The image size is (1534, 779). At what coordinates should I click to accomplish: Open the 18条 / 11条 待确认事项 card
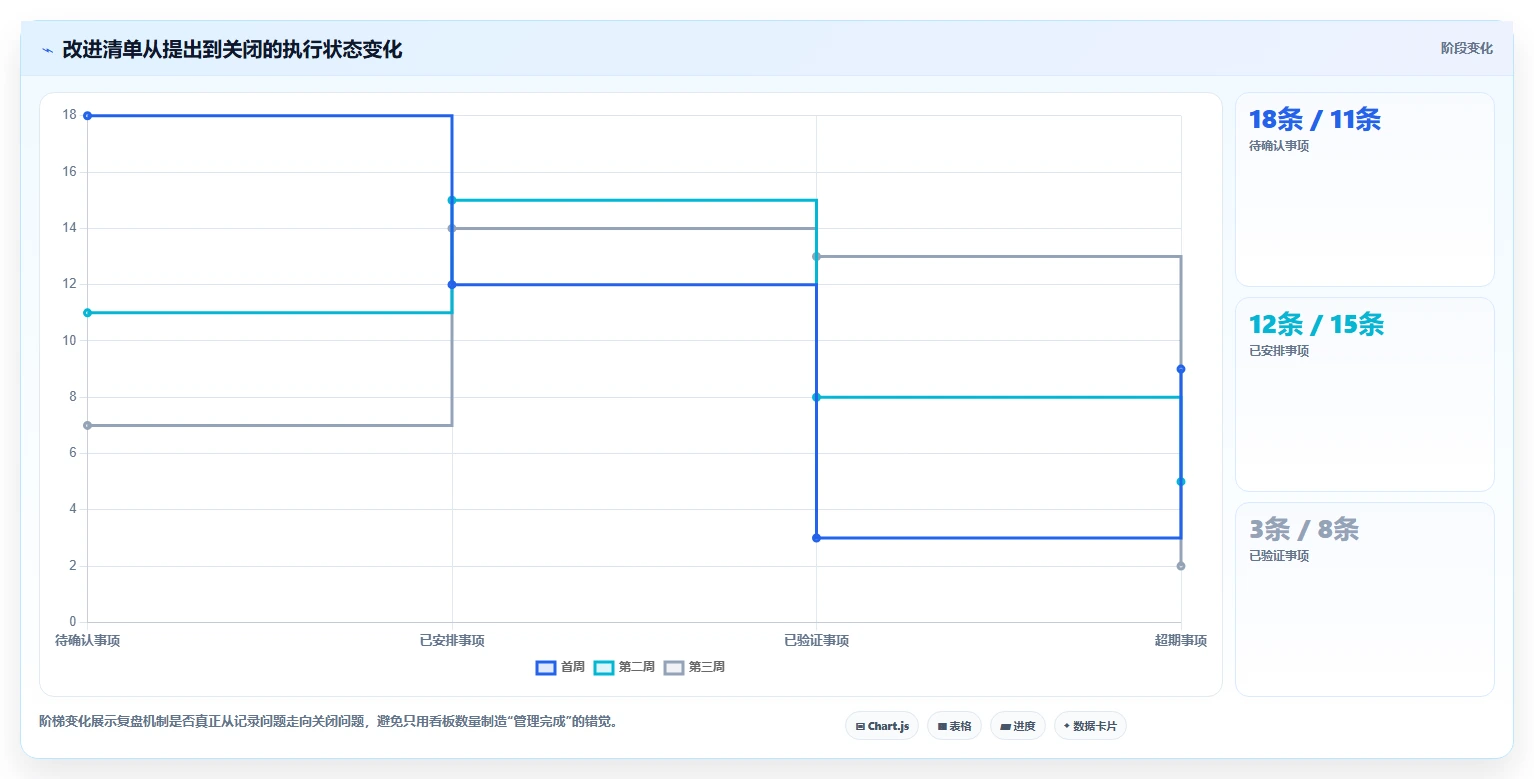(x=1364, y=190)
